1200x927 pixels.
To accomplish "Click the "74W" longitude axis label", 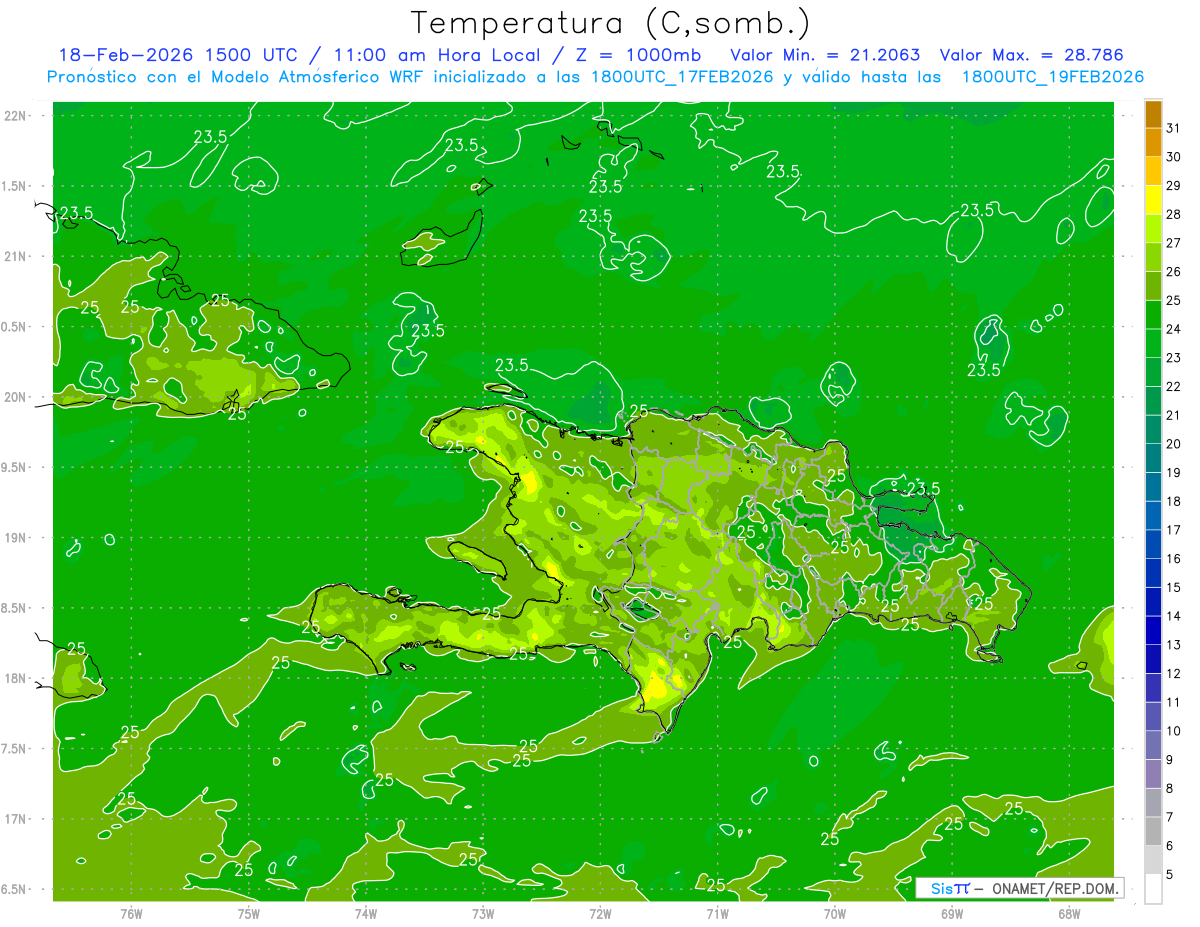I will pos(365,913).
